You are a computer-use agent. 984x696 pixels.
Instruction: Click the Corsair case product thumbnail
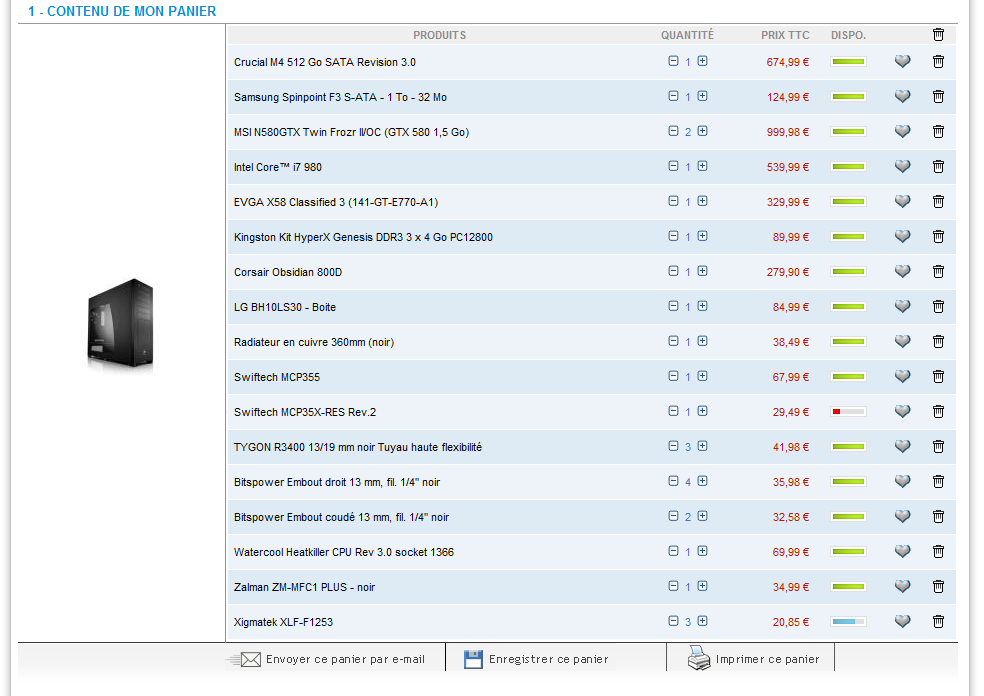120,325
